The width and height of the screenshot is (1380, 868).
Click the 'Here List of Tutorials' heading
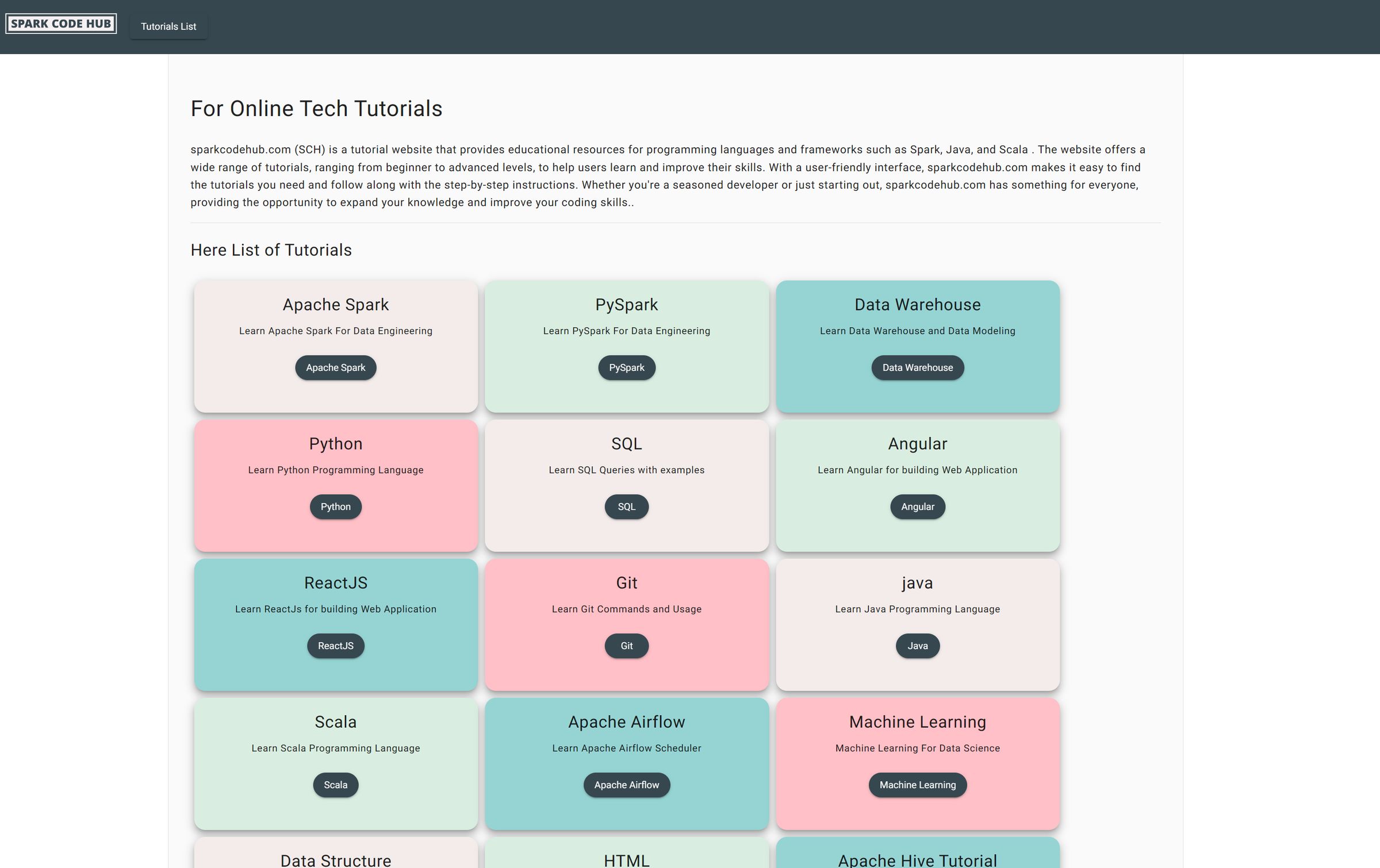click(x=271, y=249)
